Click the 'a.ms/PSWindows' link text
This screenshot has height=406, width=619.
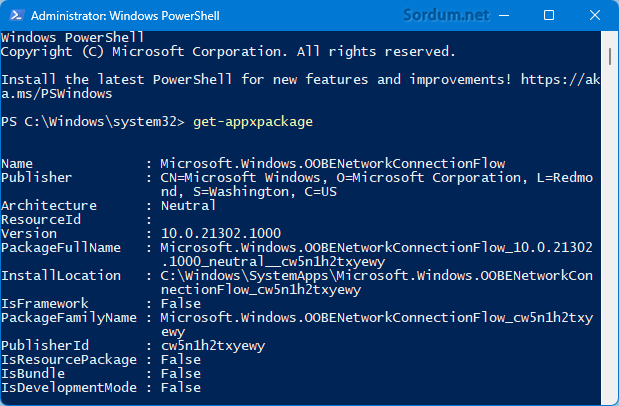[56, 94]
